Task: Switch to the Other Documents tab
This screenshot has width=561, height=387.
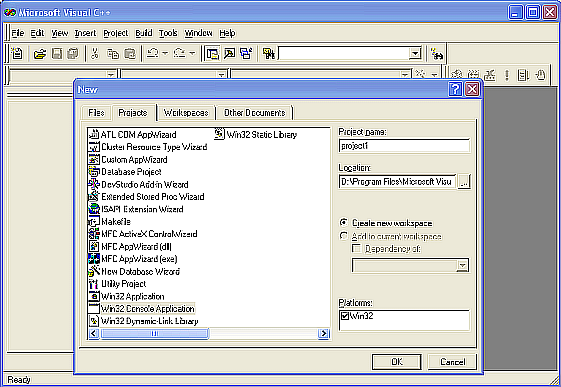Action: 254,113
